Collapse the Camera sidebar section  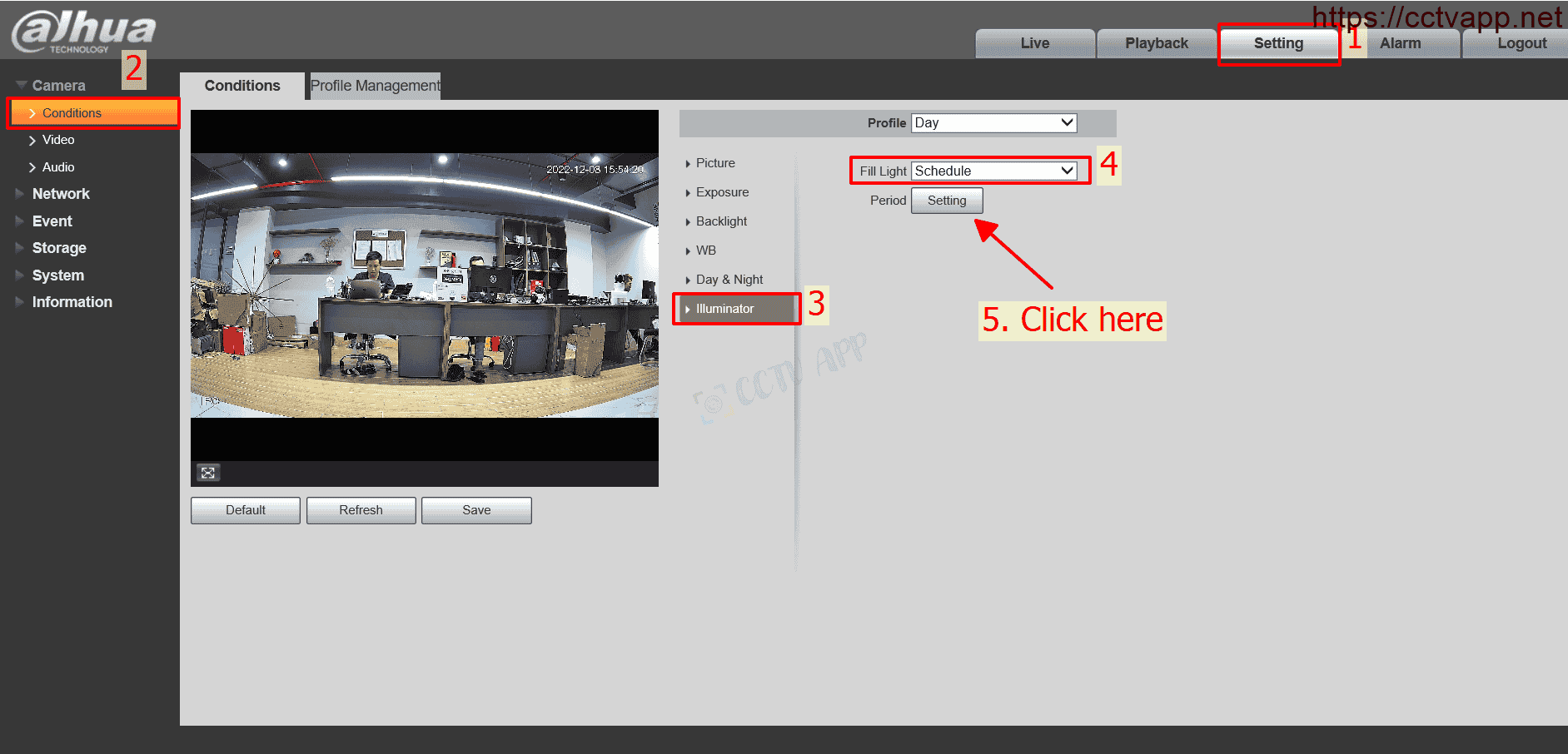(x=58, y=86)
